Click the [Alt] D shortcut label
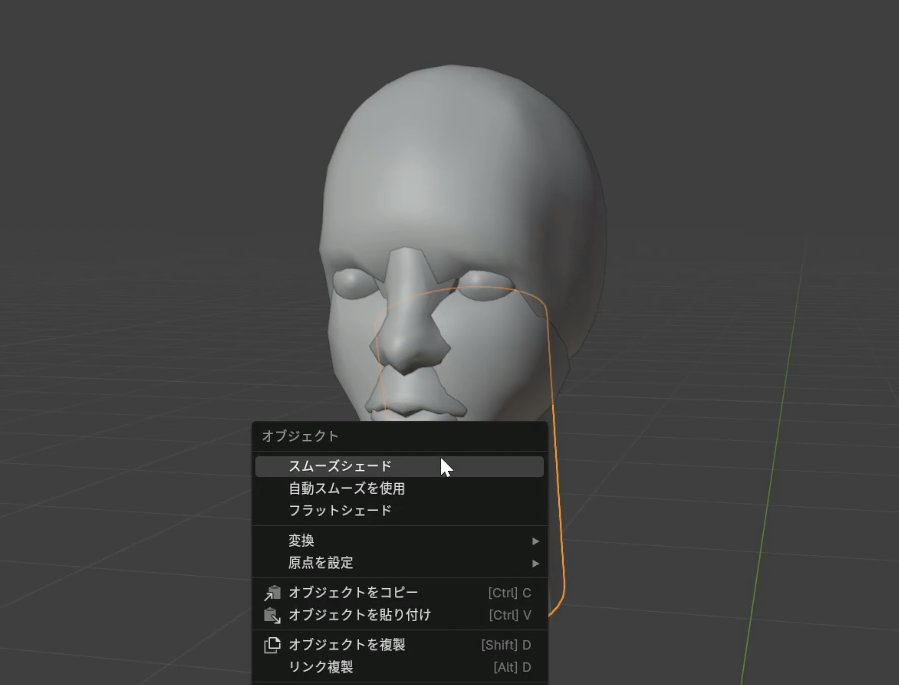Image resolution: width=899 pixels, height=685 pixels. click(513, 667)
